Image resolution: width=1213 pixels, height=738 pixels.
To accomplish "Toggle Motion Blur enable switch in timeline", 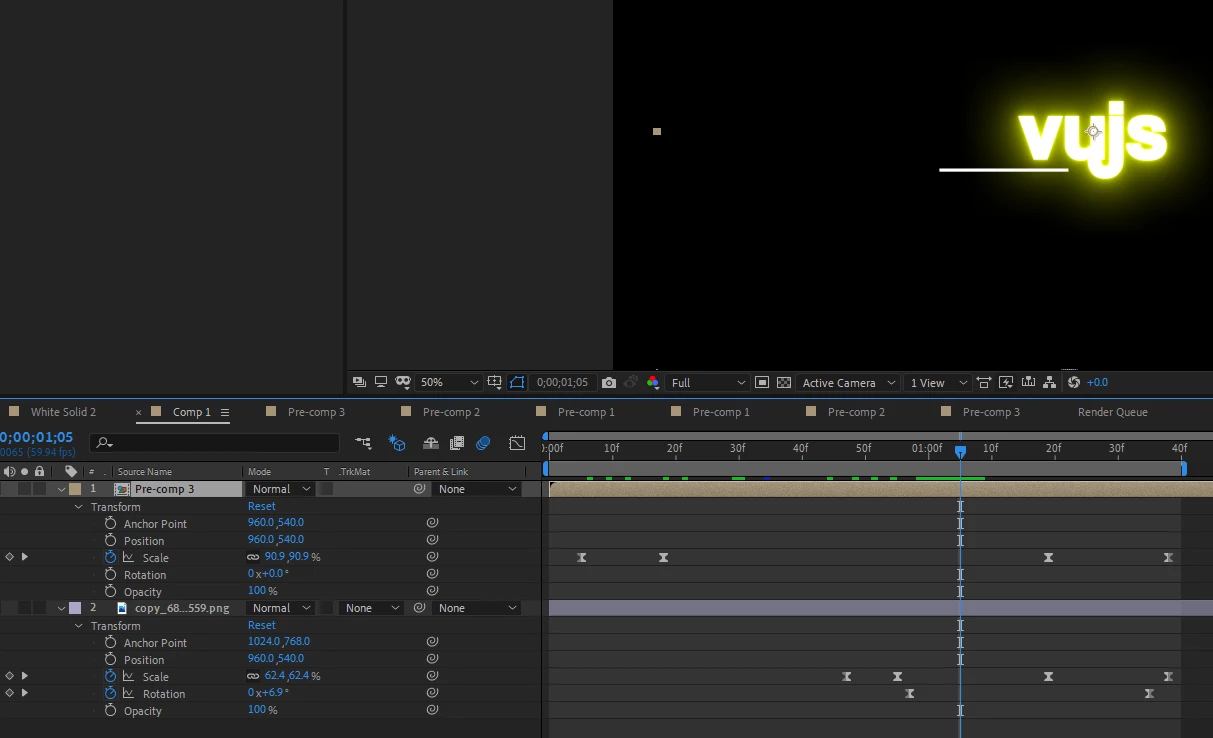I will 483,443.
